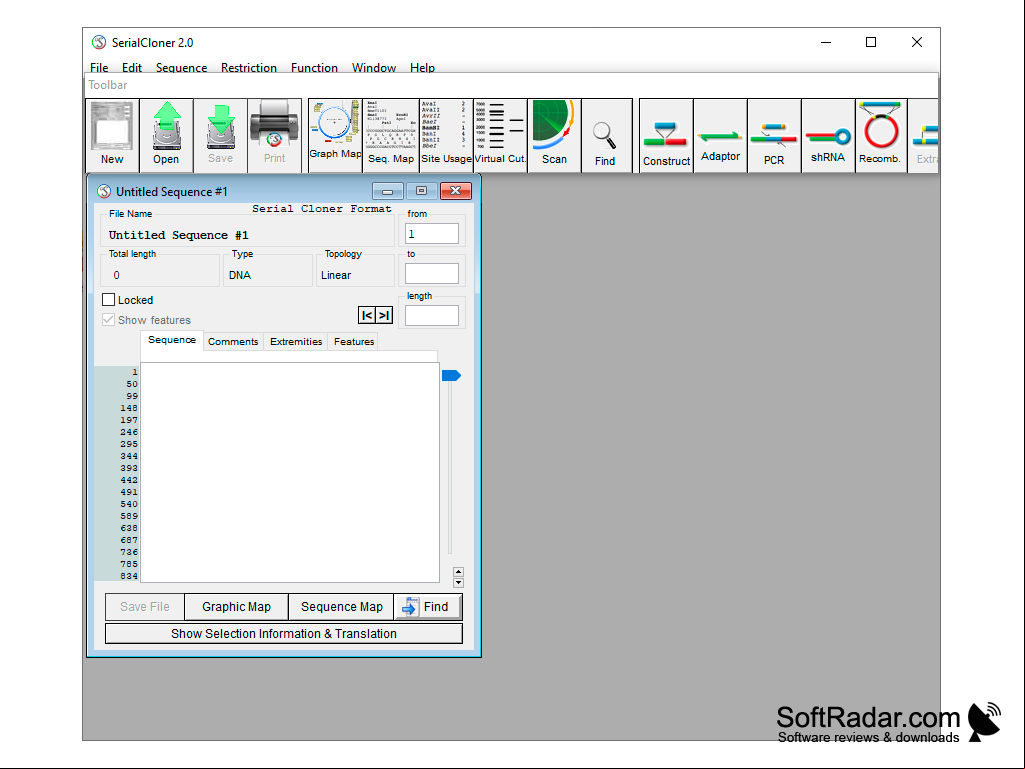Open a file with the Open icon

tap(166, 135)
